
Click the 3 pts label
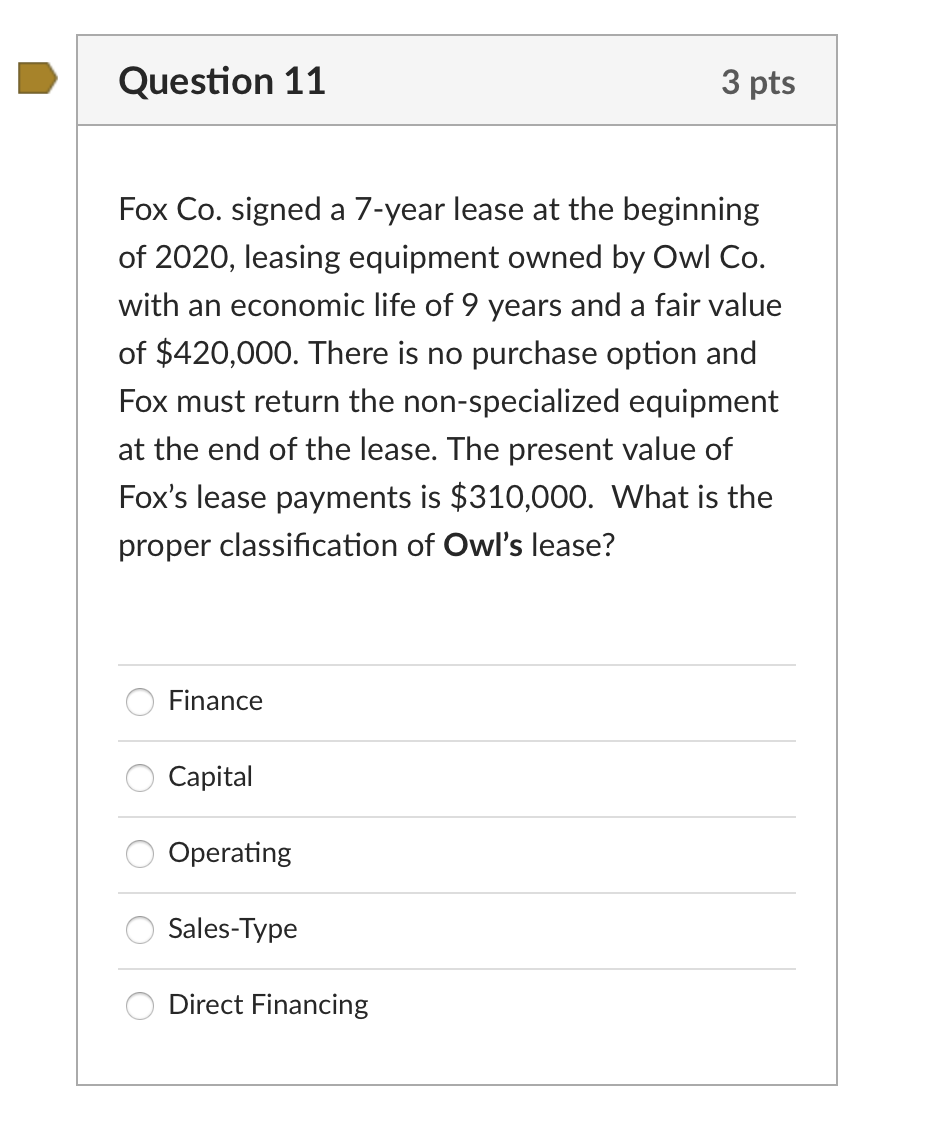coord(758,84)
